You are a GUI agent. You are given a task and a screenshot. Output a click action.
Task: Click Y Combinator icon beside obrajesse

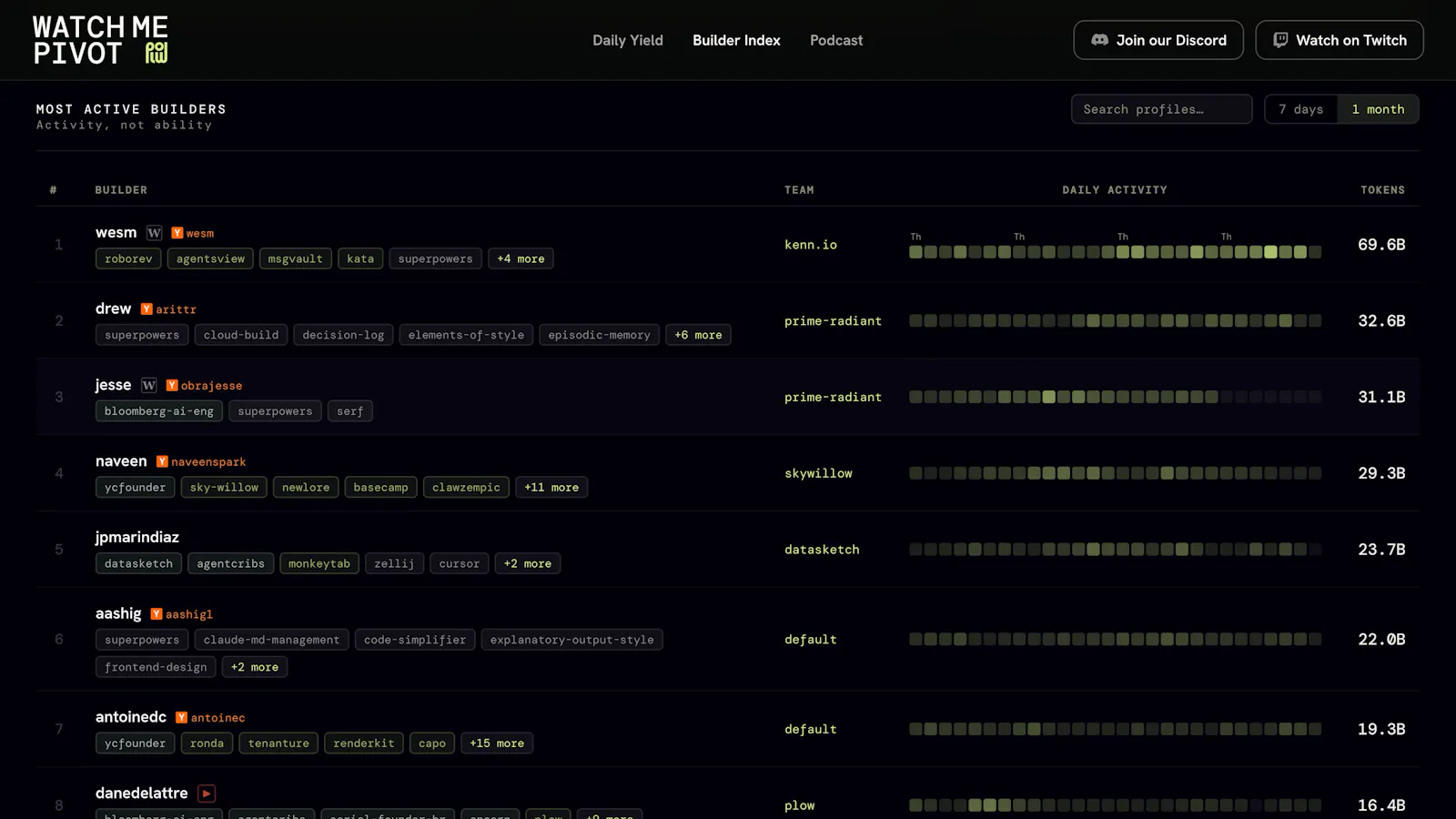click(172, 386)
